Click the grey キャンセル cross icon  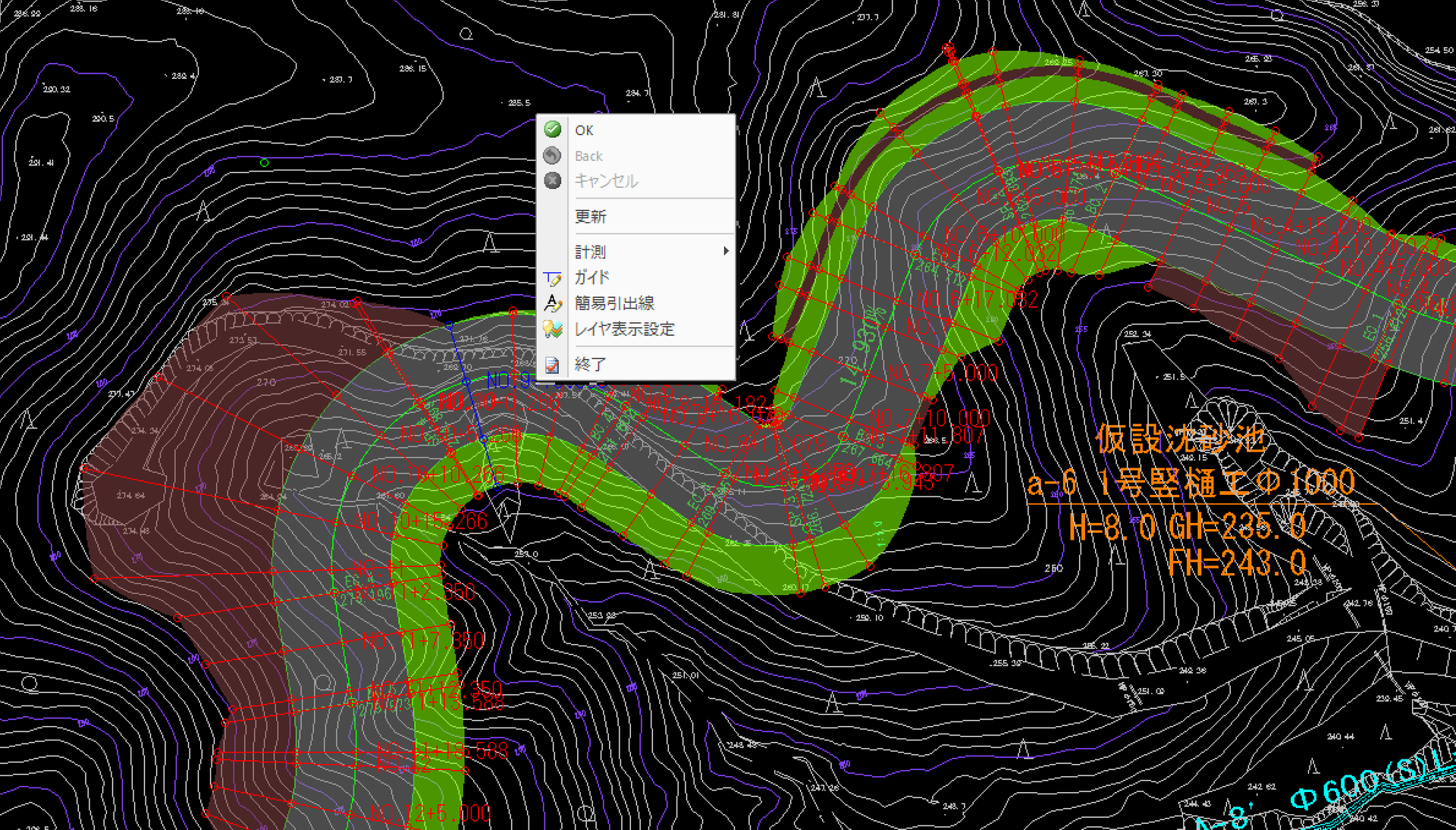(553, 180)
